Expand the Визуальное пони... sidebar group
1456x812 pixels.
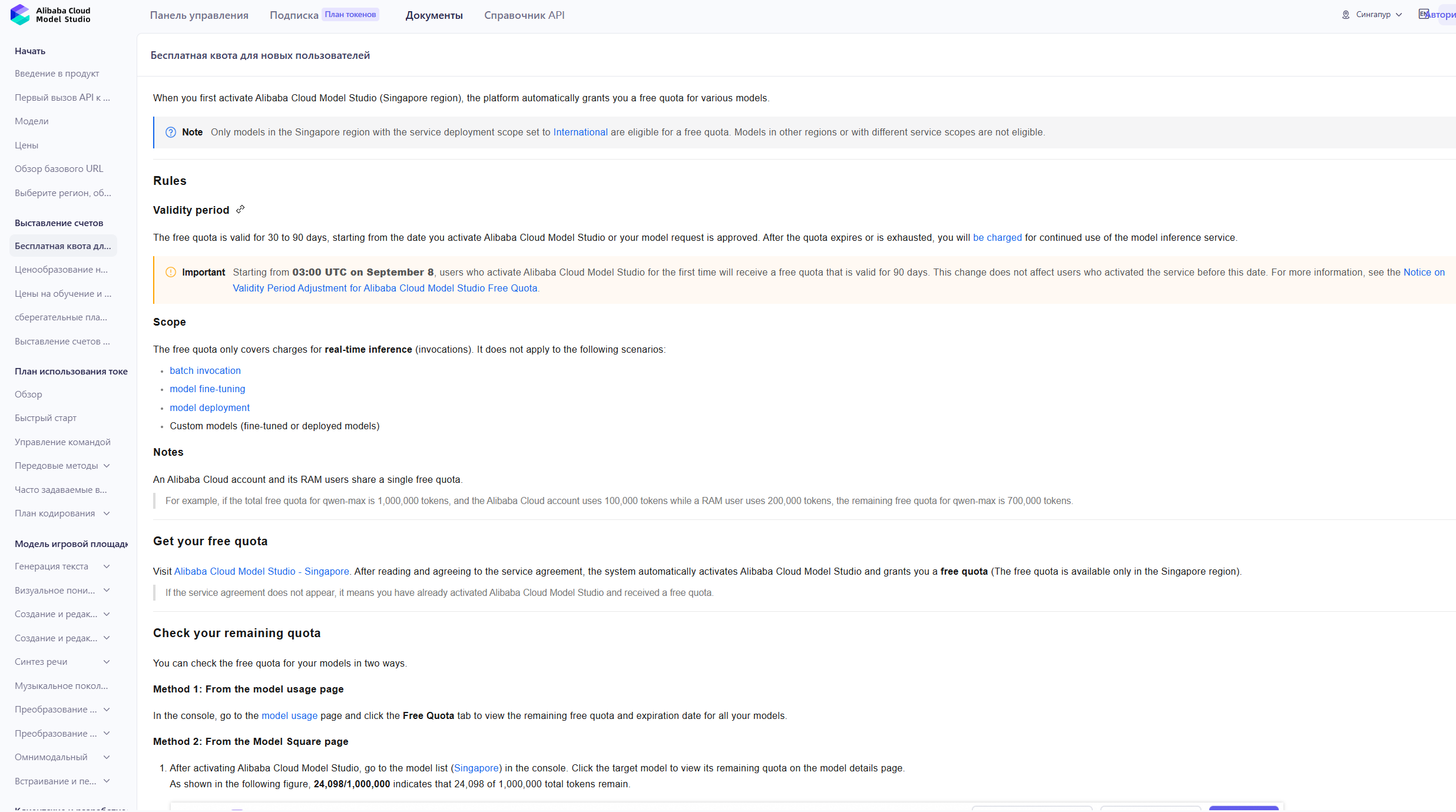(x=107, y=591)
